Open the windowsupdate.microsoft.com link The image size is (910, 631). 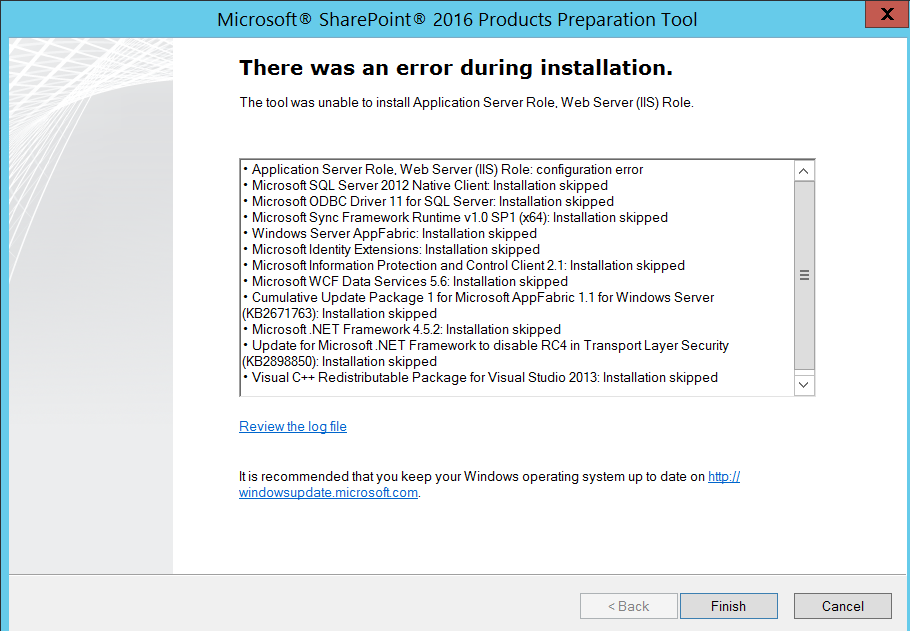(328, 493)
